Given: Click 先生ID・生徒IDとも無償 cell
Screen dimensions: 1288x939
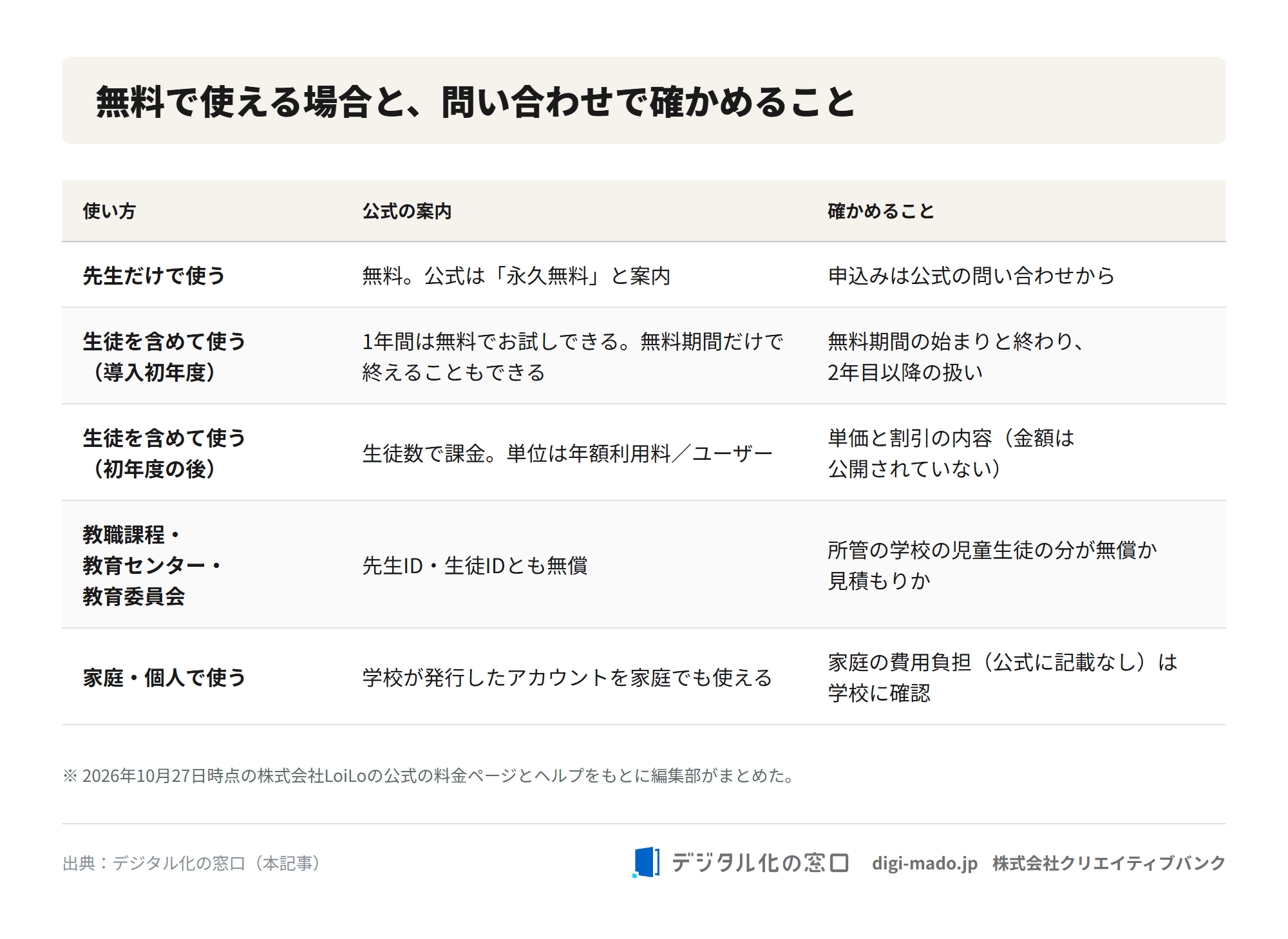Looking at the screenshot, I should [x=475, y=565].
